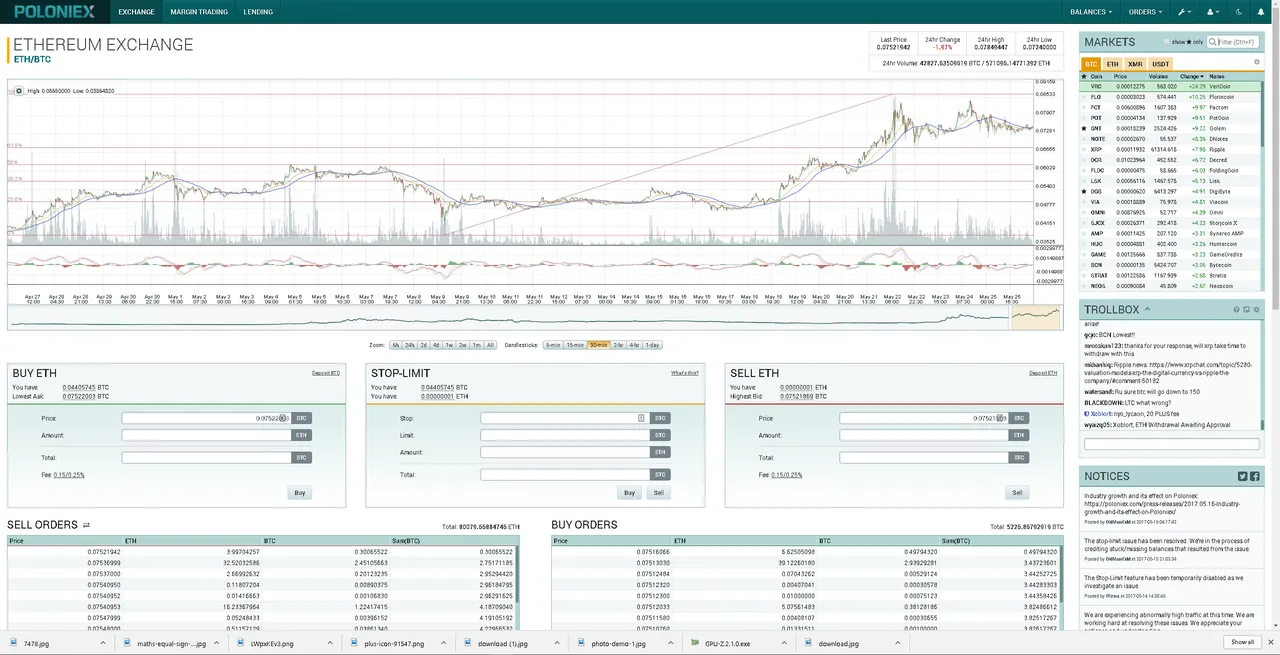Toggle favorite star for LSK

coord(1084,181)
